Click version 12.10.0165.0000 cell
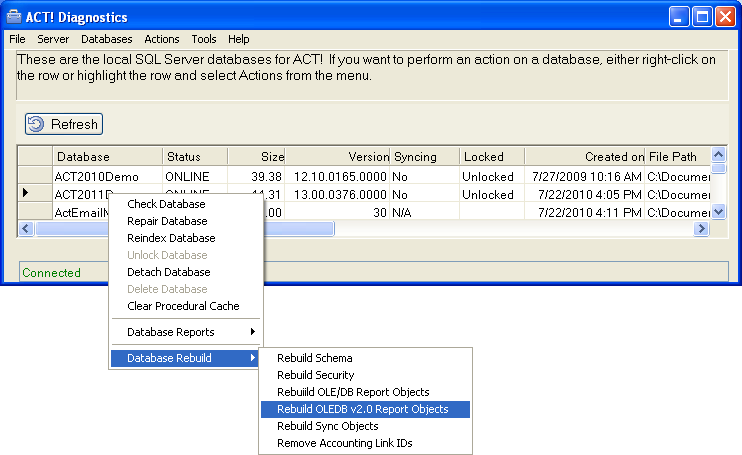Viewport: 742px width, 455px height. click(337, 176)
